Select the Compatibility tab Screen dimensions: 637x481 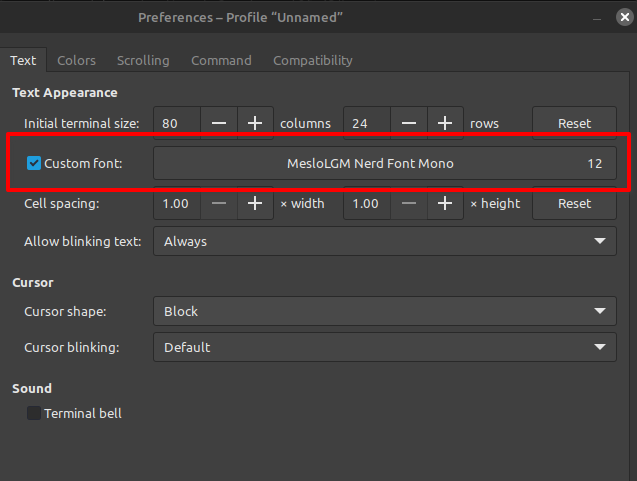tap(313, 61)
